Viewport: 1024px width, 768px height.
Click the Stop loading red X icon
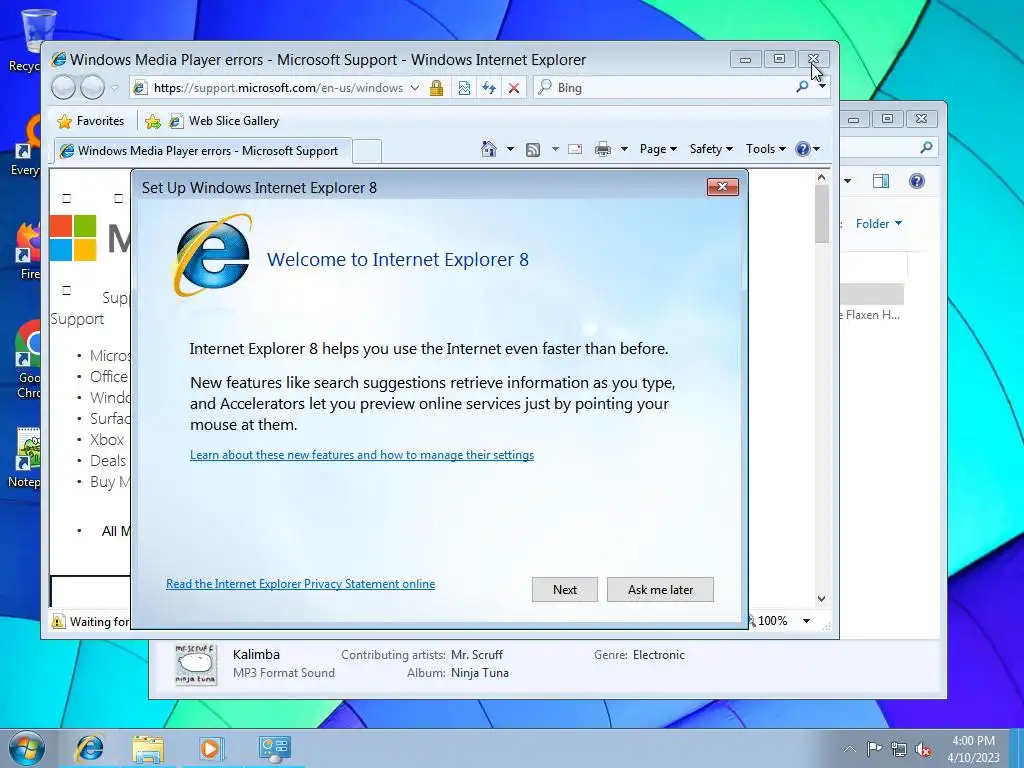coord(514,88)
